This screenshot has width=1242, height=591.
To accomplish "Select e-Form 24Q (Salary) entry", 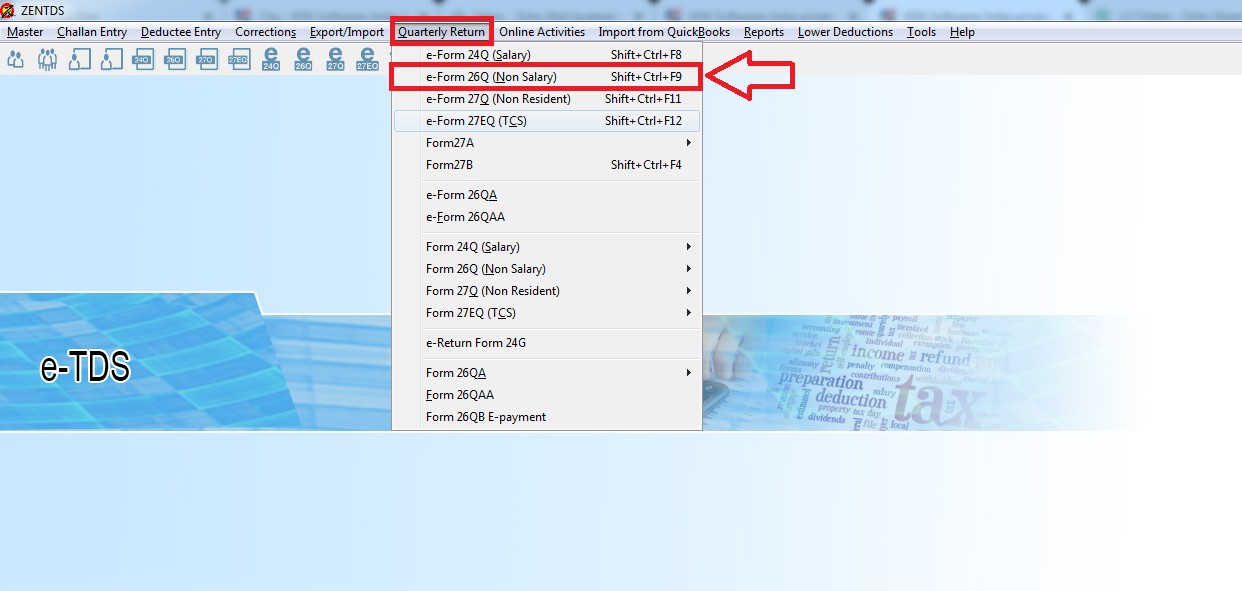I will pos(547,55).
